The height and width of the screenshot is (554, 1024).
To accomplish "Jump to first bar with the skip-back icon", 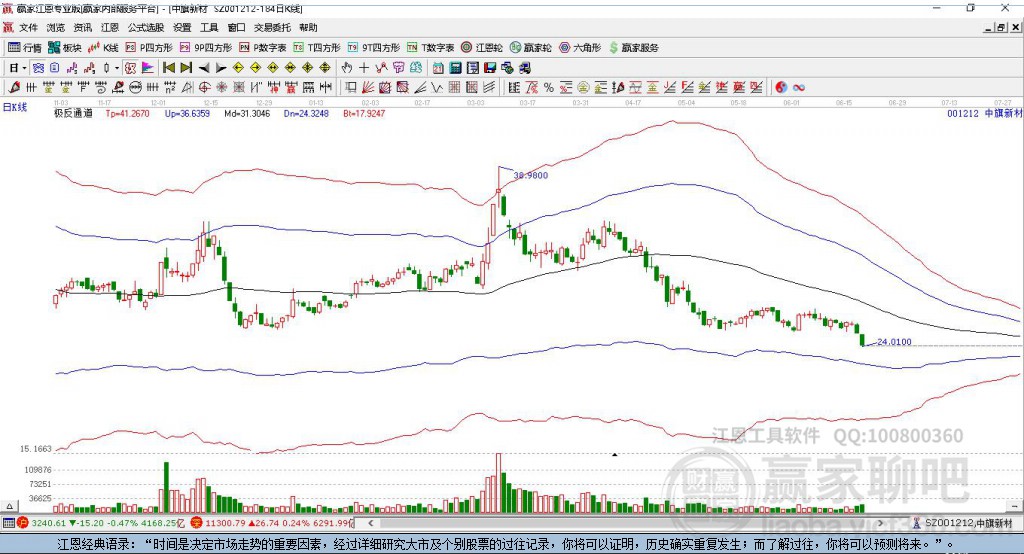I will tap(169, 68).
